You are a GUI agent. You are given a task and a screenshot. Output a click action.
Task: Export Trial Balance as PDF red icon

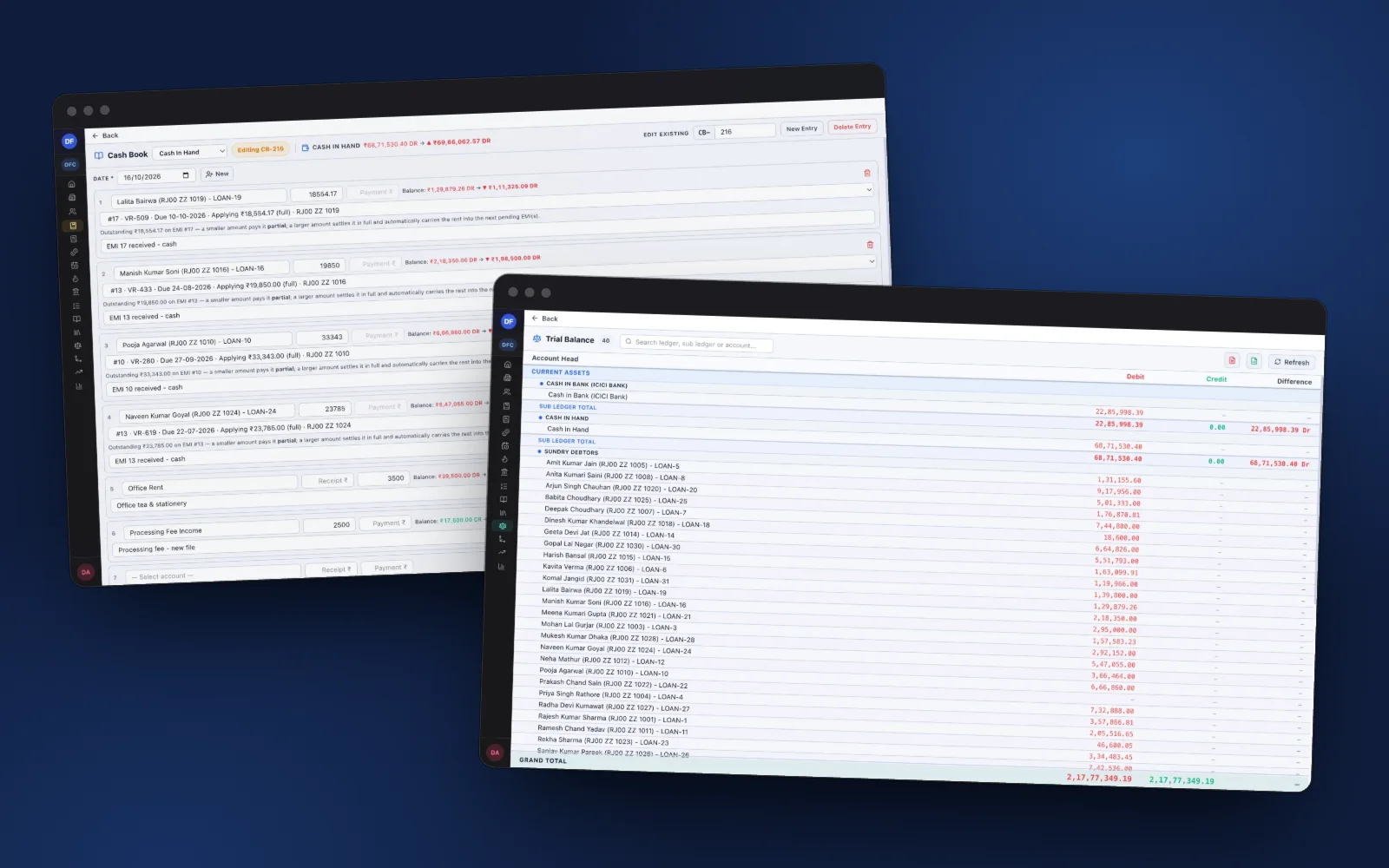[1232, 359]
